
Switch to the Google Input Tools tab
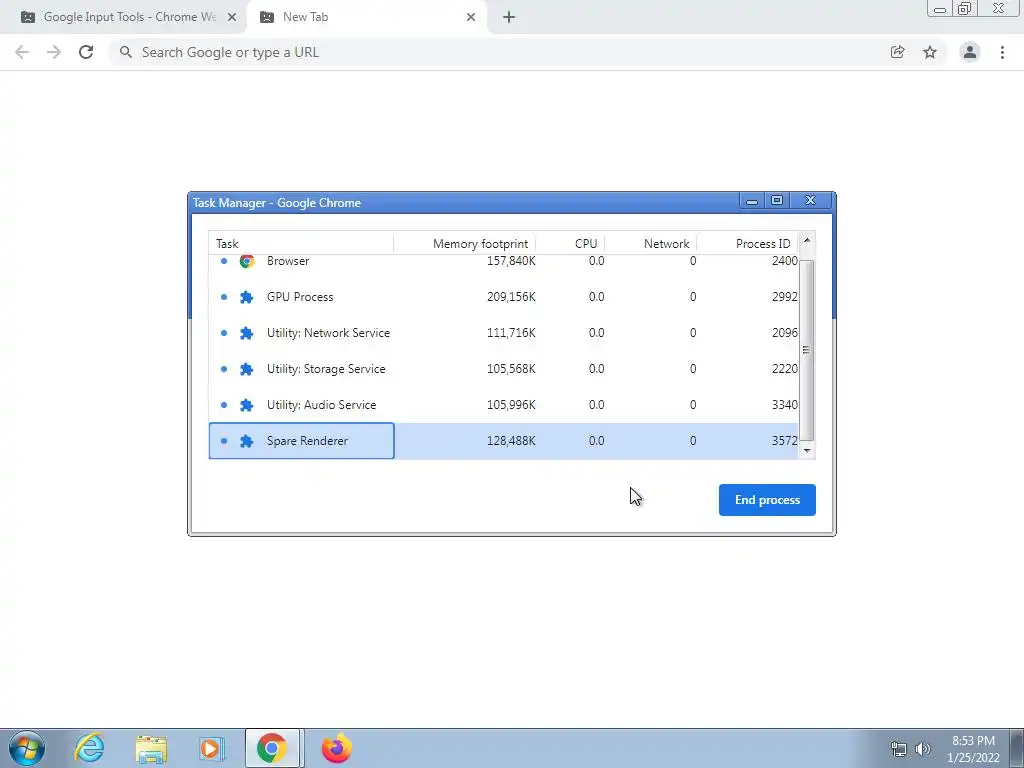pos(123,17)
